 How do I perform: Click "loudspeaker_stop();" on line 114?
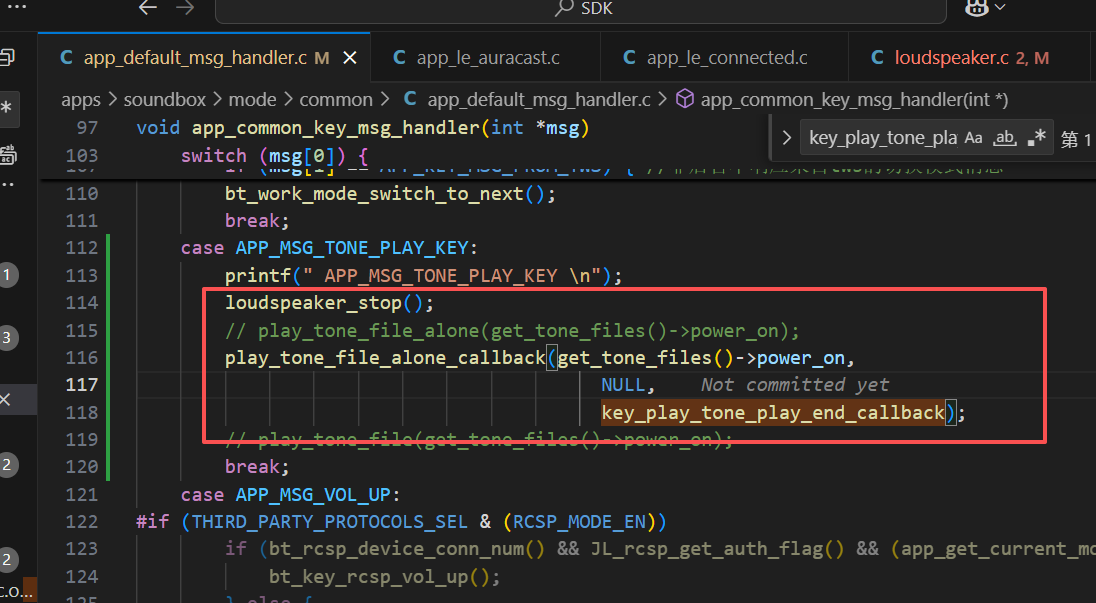(329, 303)
